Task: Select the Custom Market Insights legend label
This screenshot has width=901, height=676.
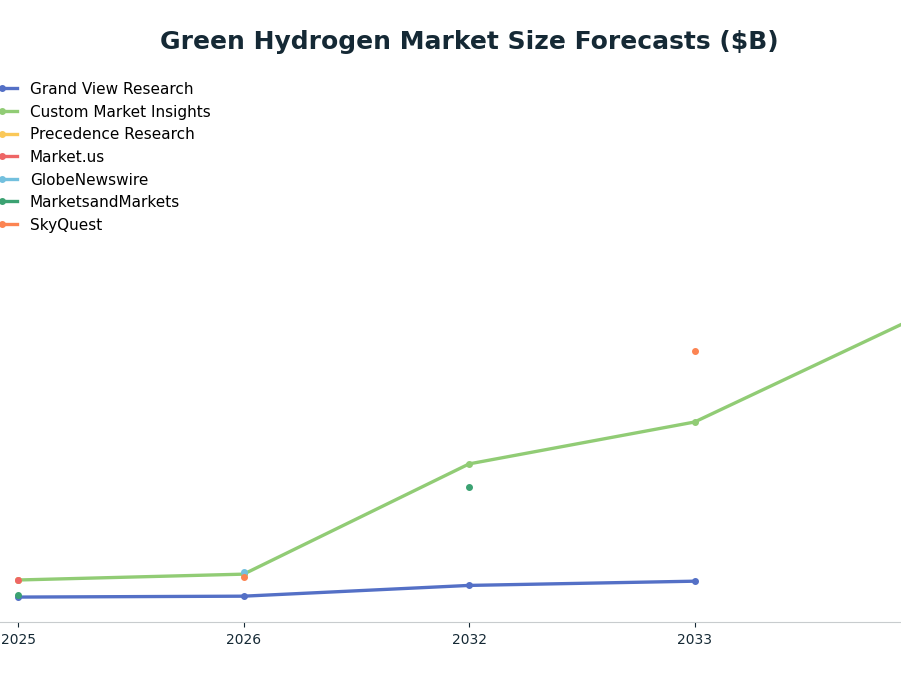Action: pos(120,112)
